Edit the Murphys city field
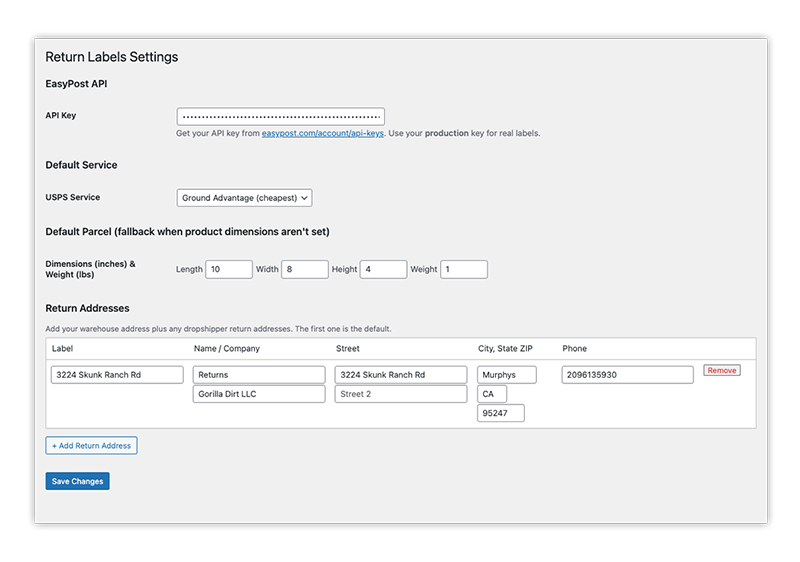The height and width of the screenshot is (562, 800). 507,375
